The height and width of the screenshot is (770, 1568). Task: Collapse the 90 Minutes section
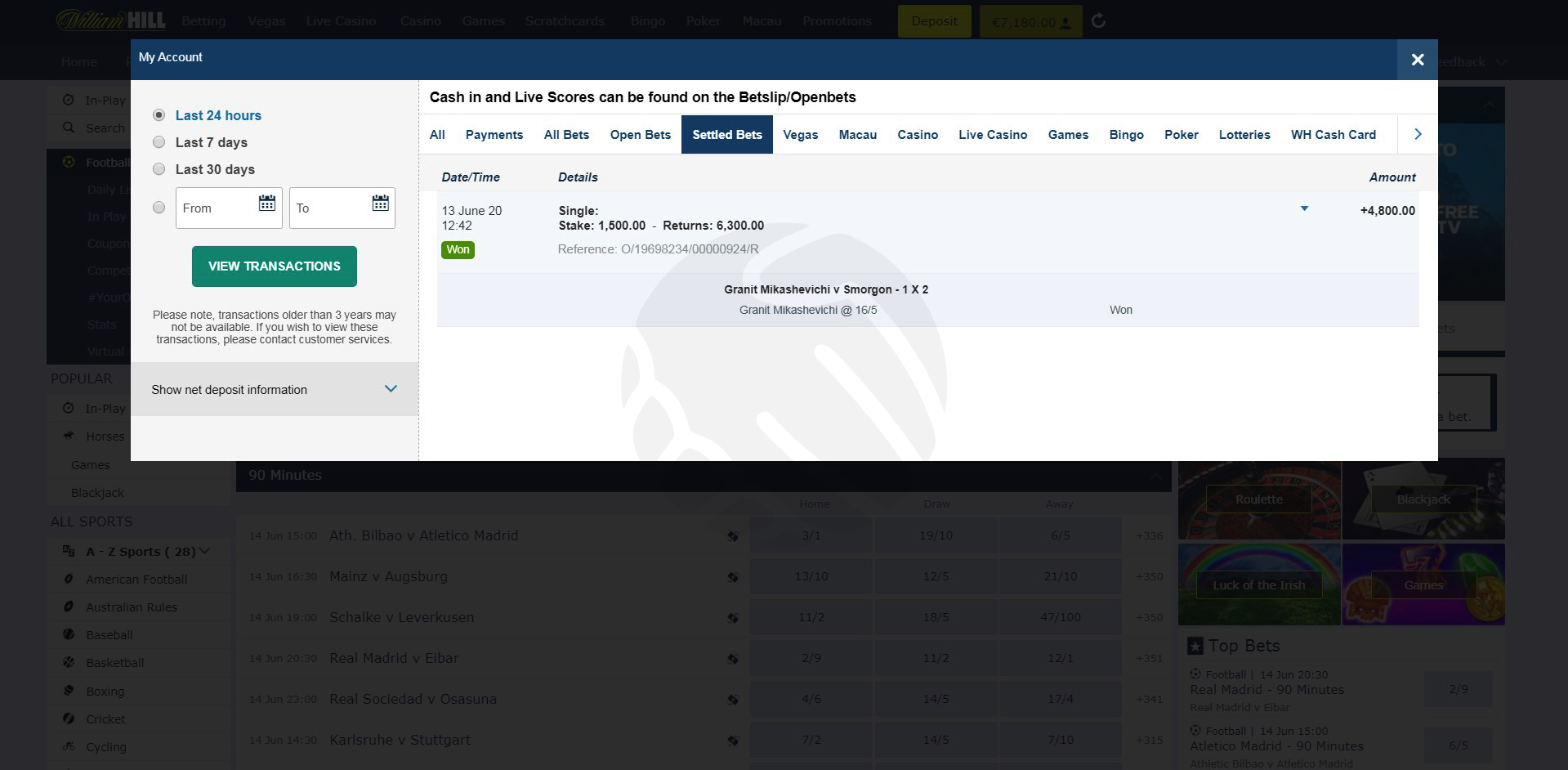tap(1155, 476)
